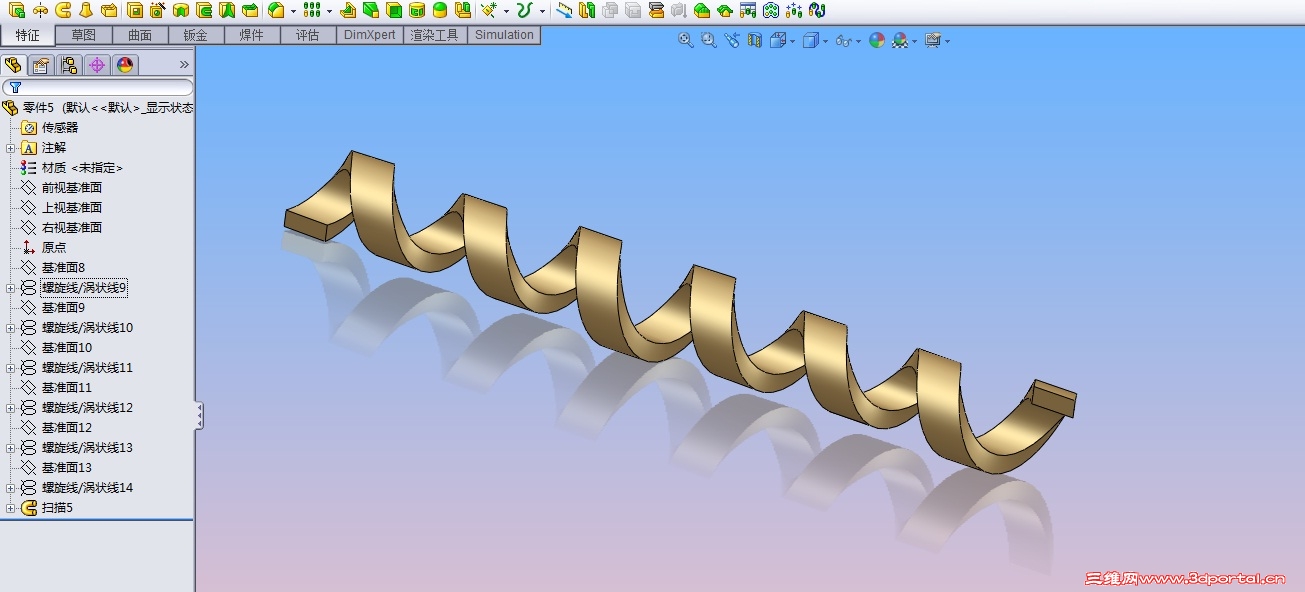Open the View Settings dropdown
The height and width of the screenshot is (592, 1305).
(947, 41)
